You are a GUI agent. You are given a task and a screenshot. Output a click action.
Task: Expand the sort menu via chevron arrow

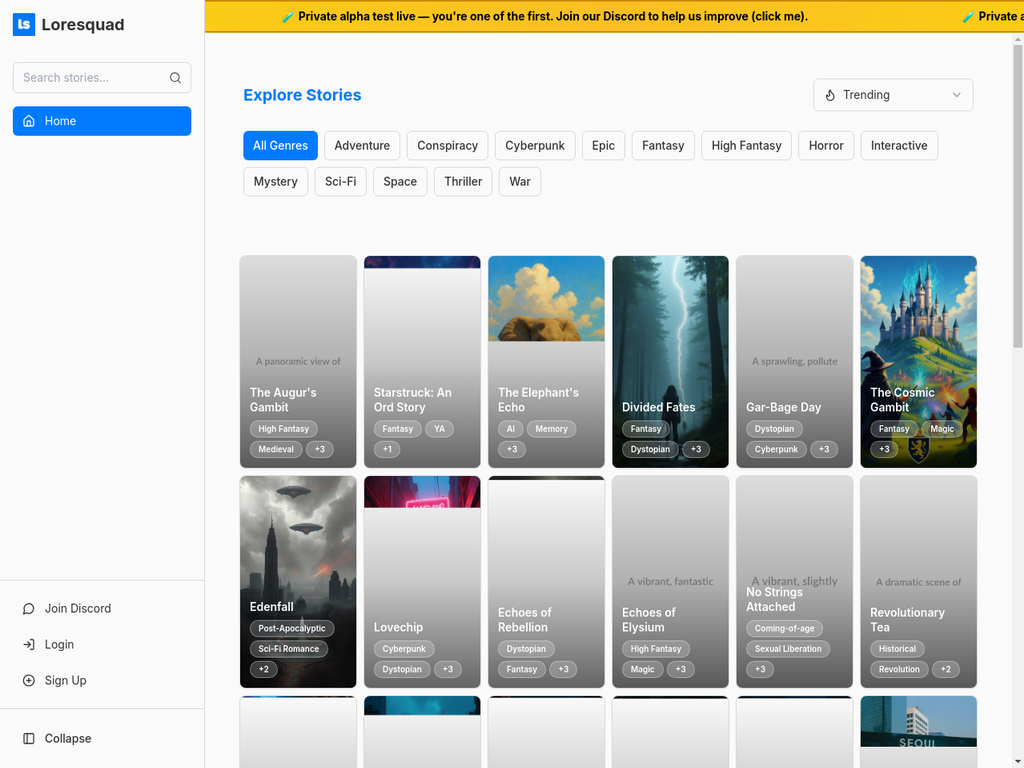[956, 95]
